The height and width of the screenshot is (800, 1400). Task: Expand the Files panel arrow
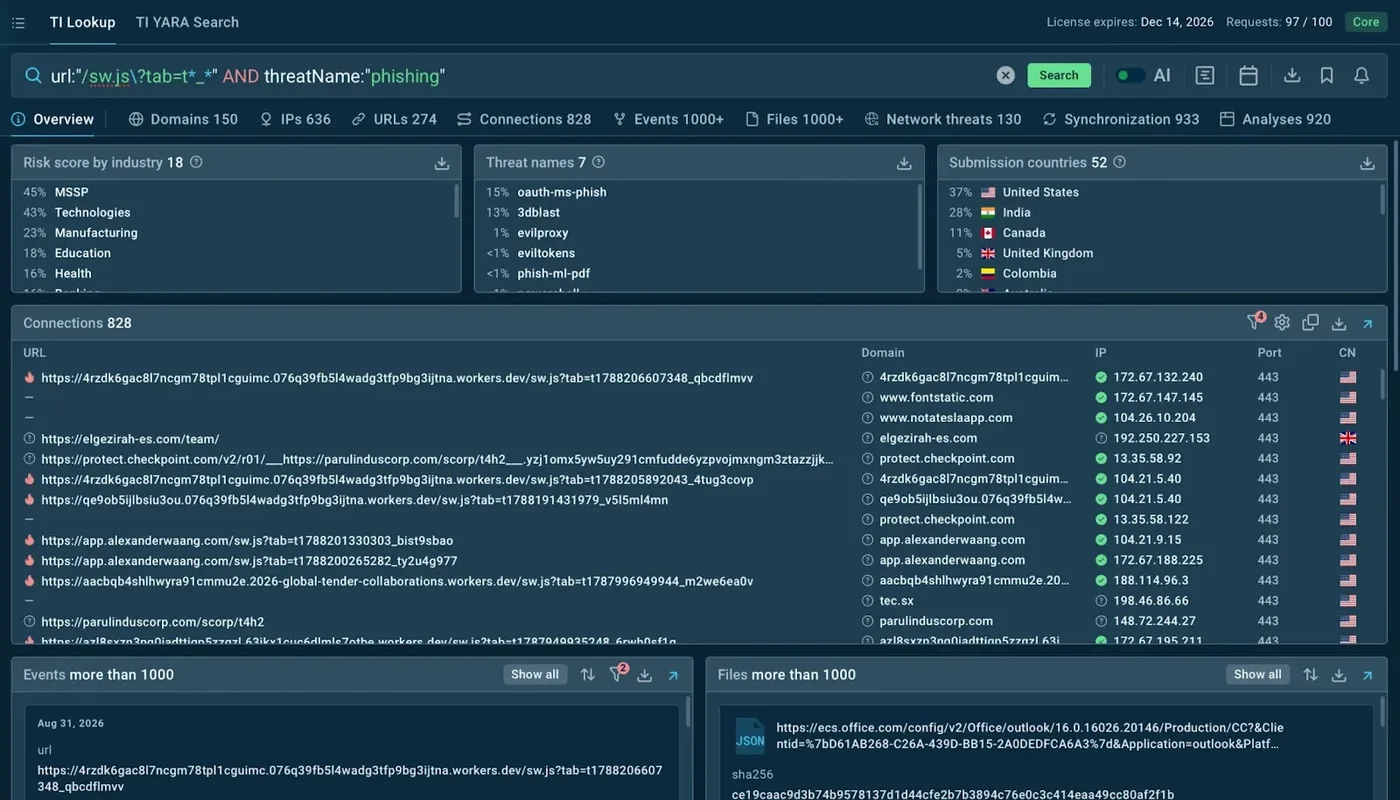pos(1367,675)
